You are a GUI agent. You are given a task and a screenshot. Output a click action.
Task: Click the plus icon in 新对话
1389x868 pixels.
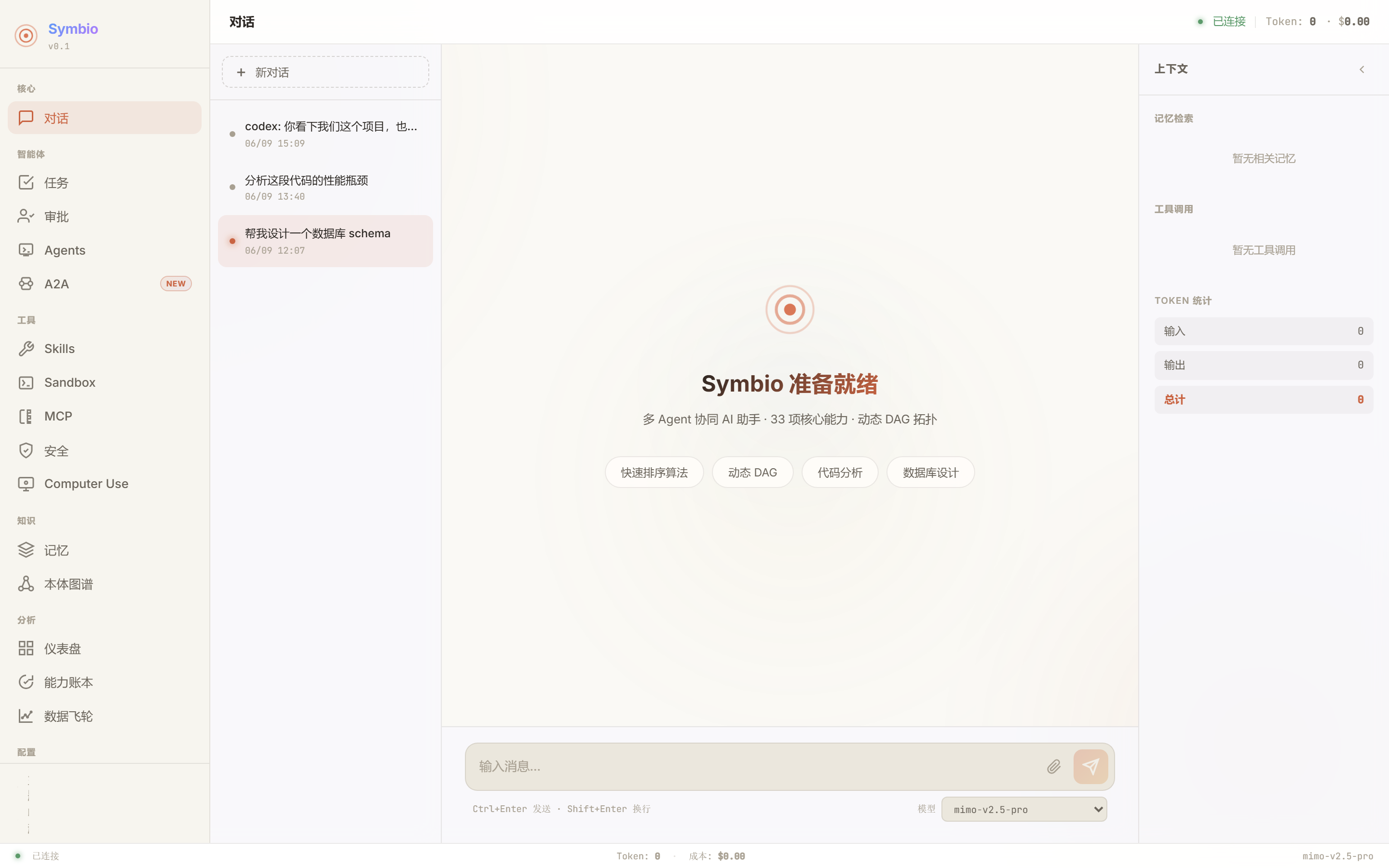pos(241,72)
